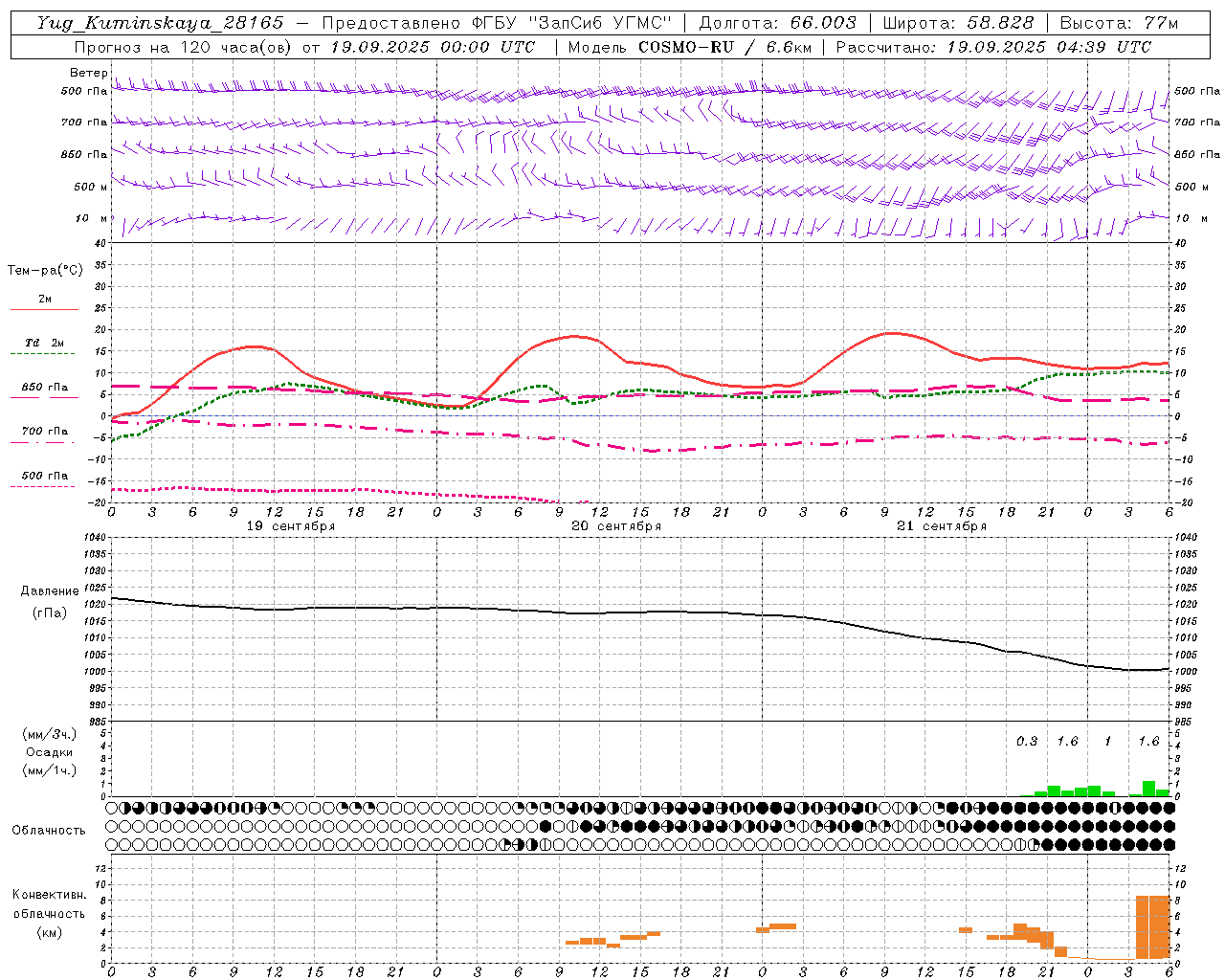Screen dimensions: 1225x980
Task: Click the tallest orange convective cloud bar
Action: 1152,927
